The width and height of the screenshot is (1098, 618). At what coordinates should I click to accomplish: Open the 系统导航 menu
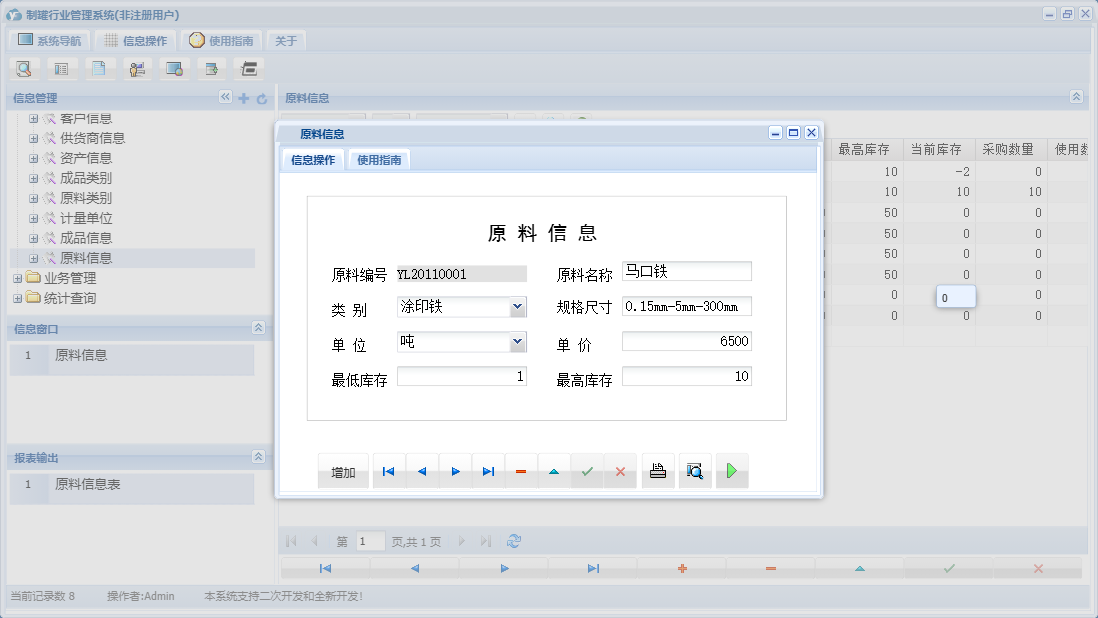(x=50, y=41)
